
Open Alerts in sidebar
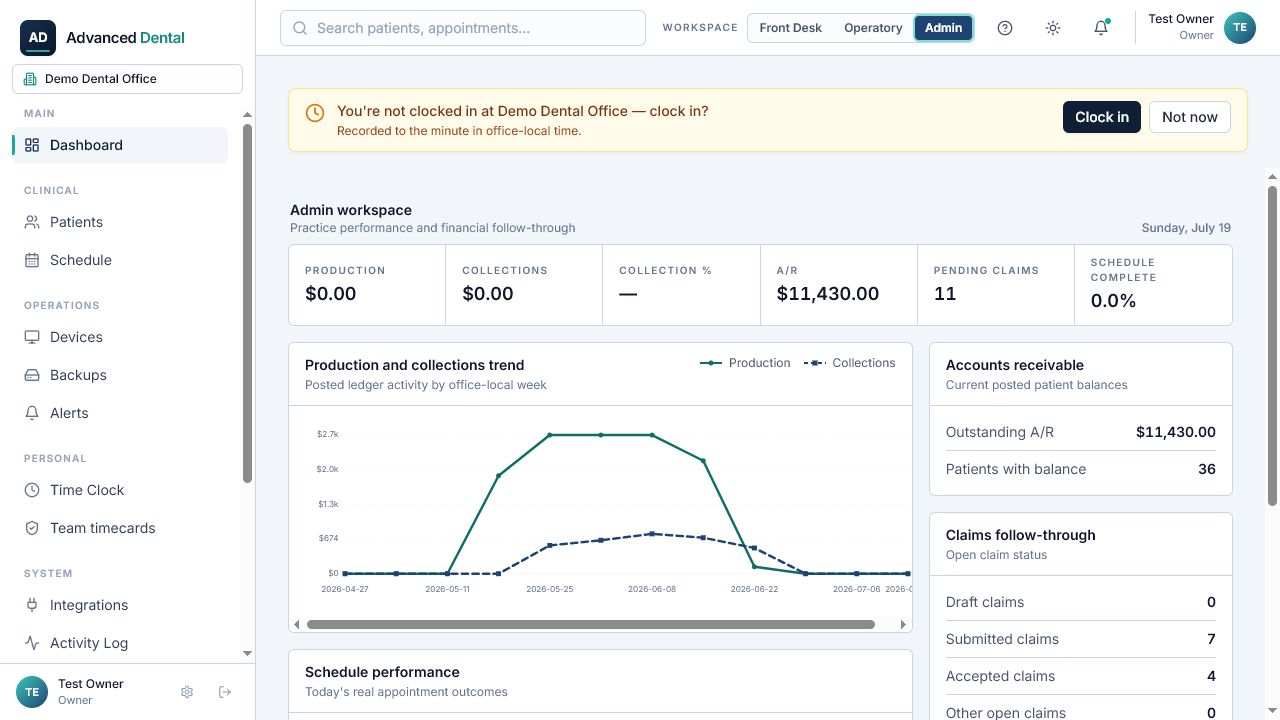pos(120,413)
